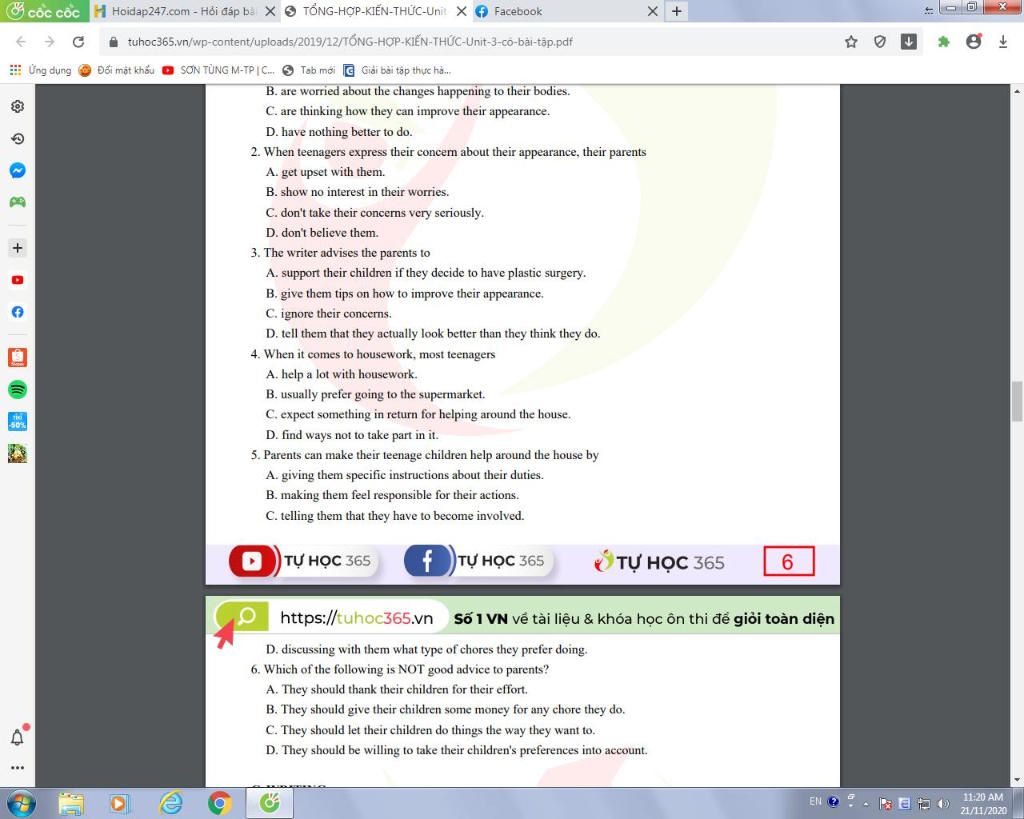Open Google Chrome from the taskbar
This screenshot has height=819, width=1024.
[x=219, y=803]
